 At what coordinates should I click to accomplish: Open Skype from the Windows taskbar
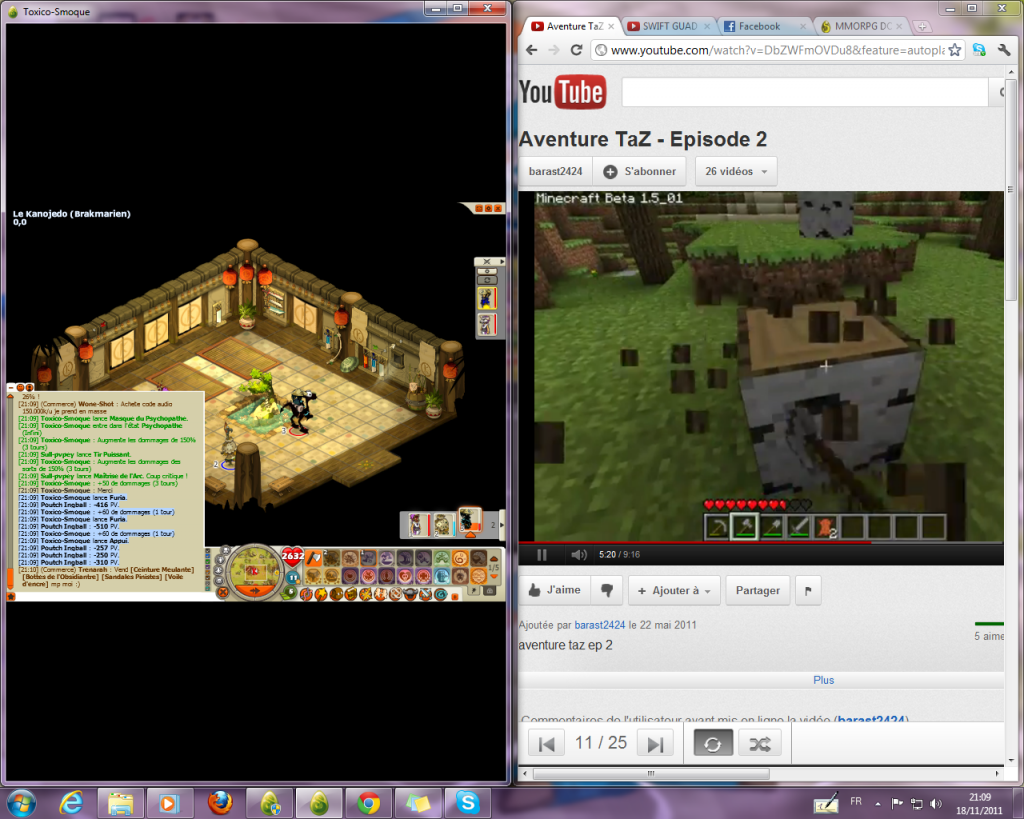[468, 803]
